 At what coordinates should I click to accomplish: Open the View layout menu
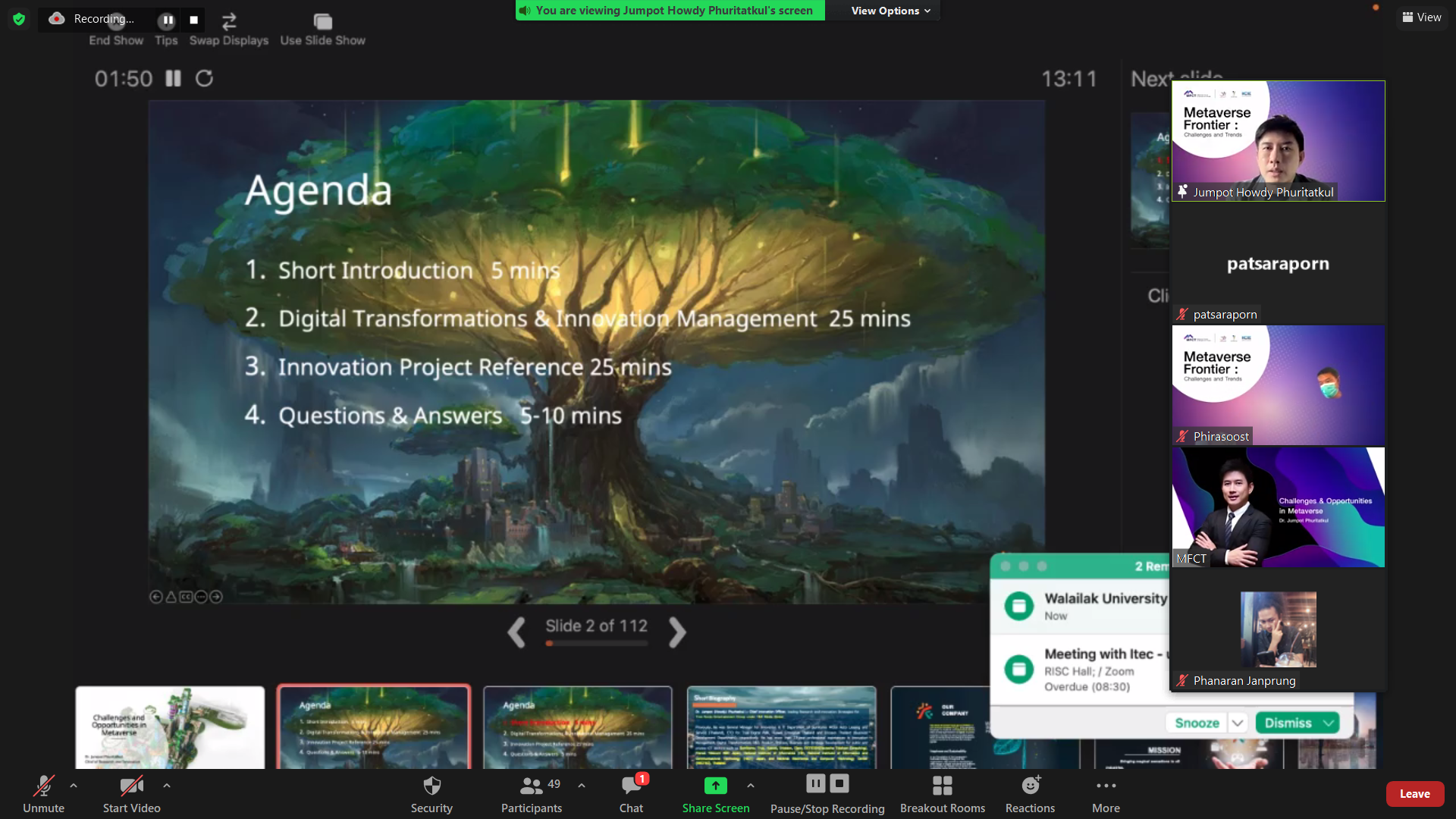[x=1422, y=17]
